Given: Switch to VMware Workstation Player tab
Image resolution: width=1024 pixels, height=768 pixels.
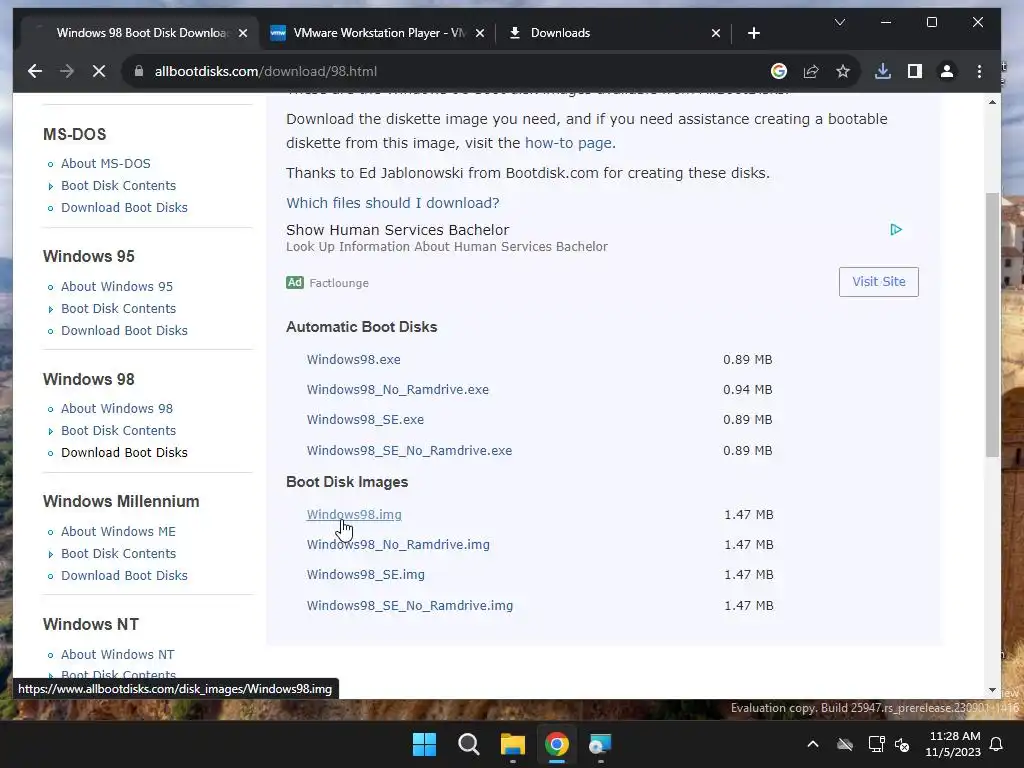Looking at the screenshot, I should (378, 33).
